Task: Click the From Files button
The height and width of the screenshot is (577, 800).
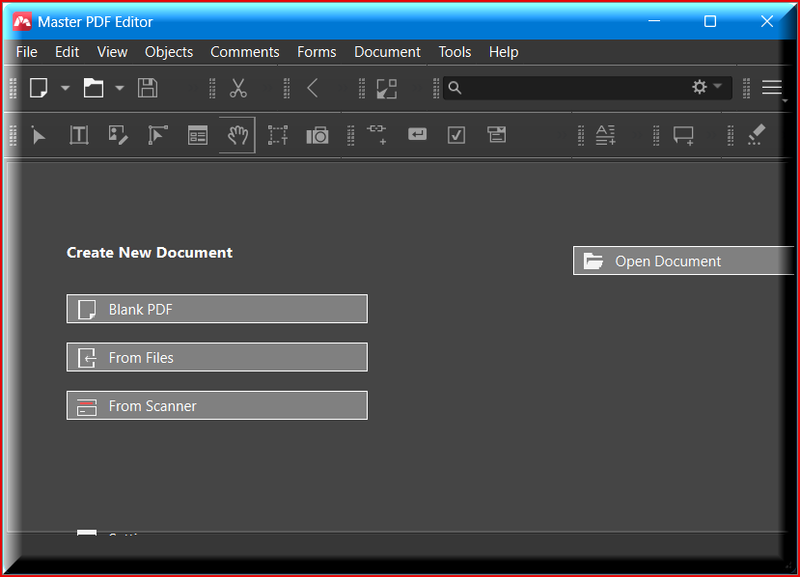Action: [217, 358]
